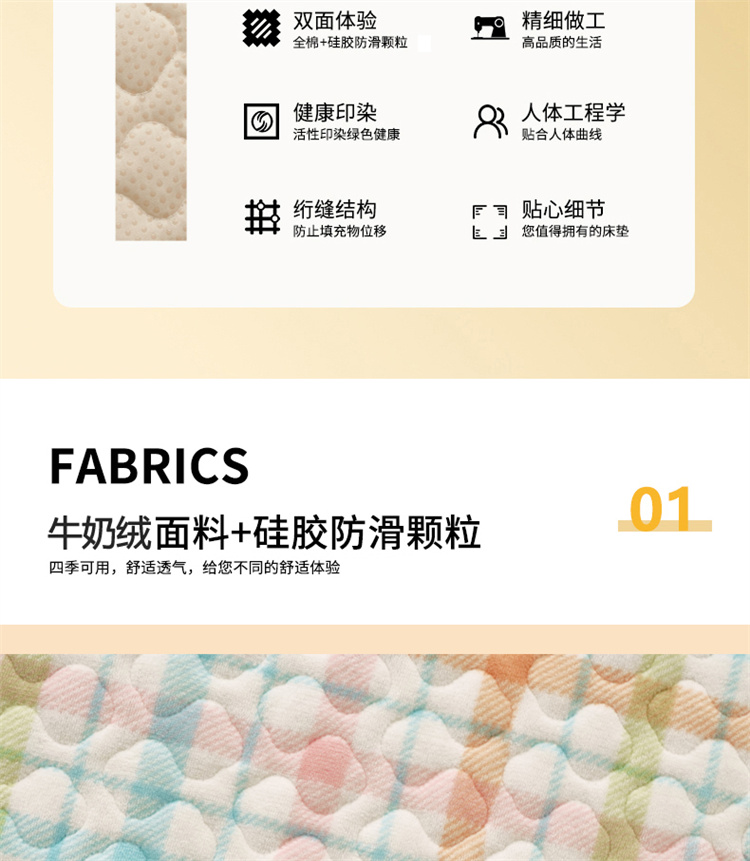Click the 全棉+硅胶防滑颗粒 description text
The width and height of the screenshot is (750, 861).
click(350, 42)
